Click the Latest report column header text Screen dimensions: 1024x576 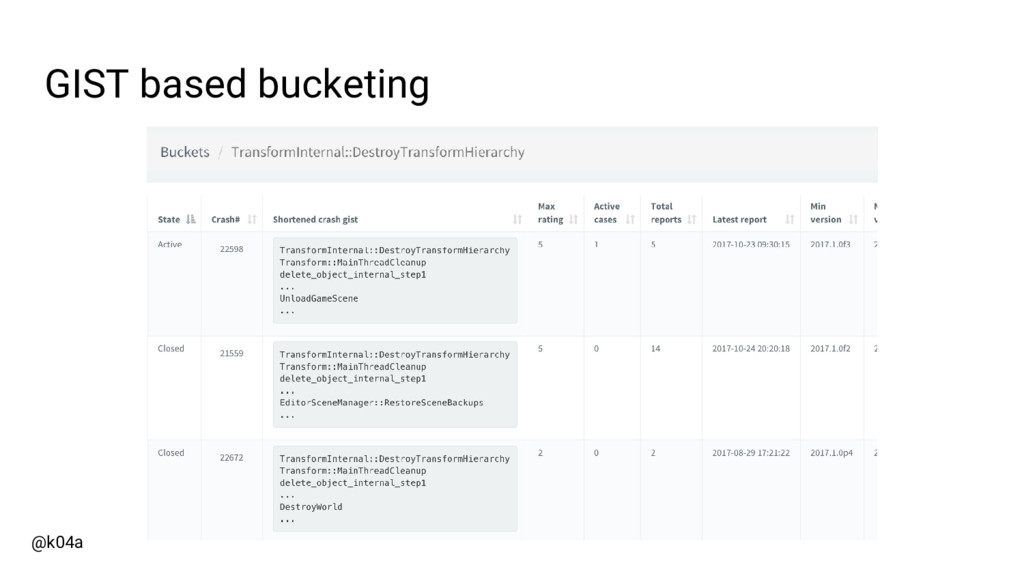[740, 219]
